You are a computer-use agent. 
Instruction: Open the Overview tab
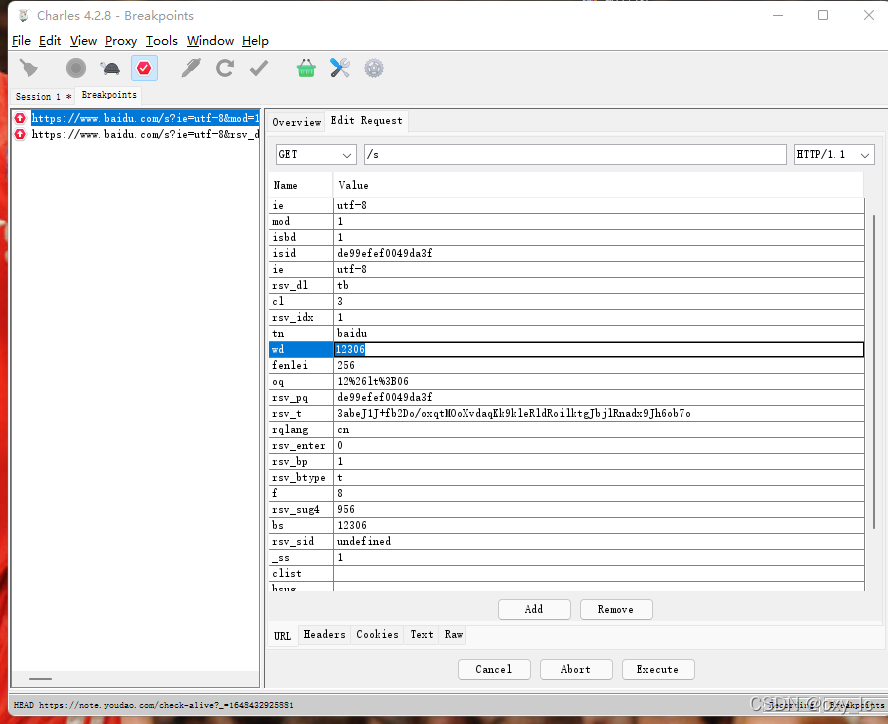[296, 122]
